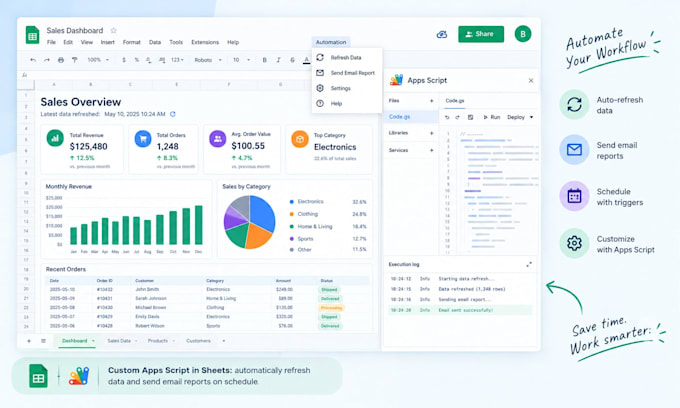The height and width of the screenshot is (408, 680).
Task: Open the Data menu
Action: coord(155,42)
